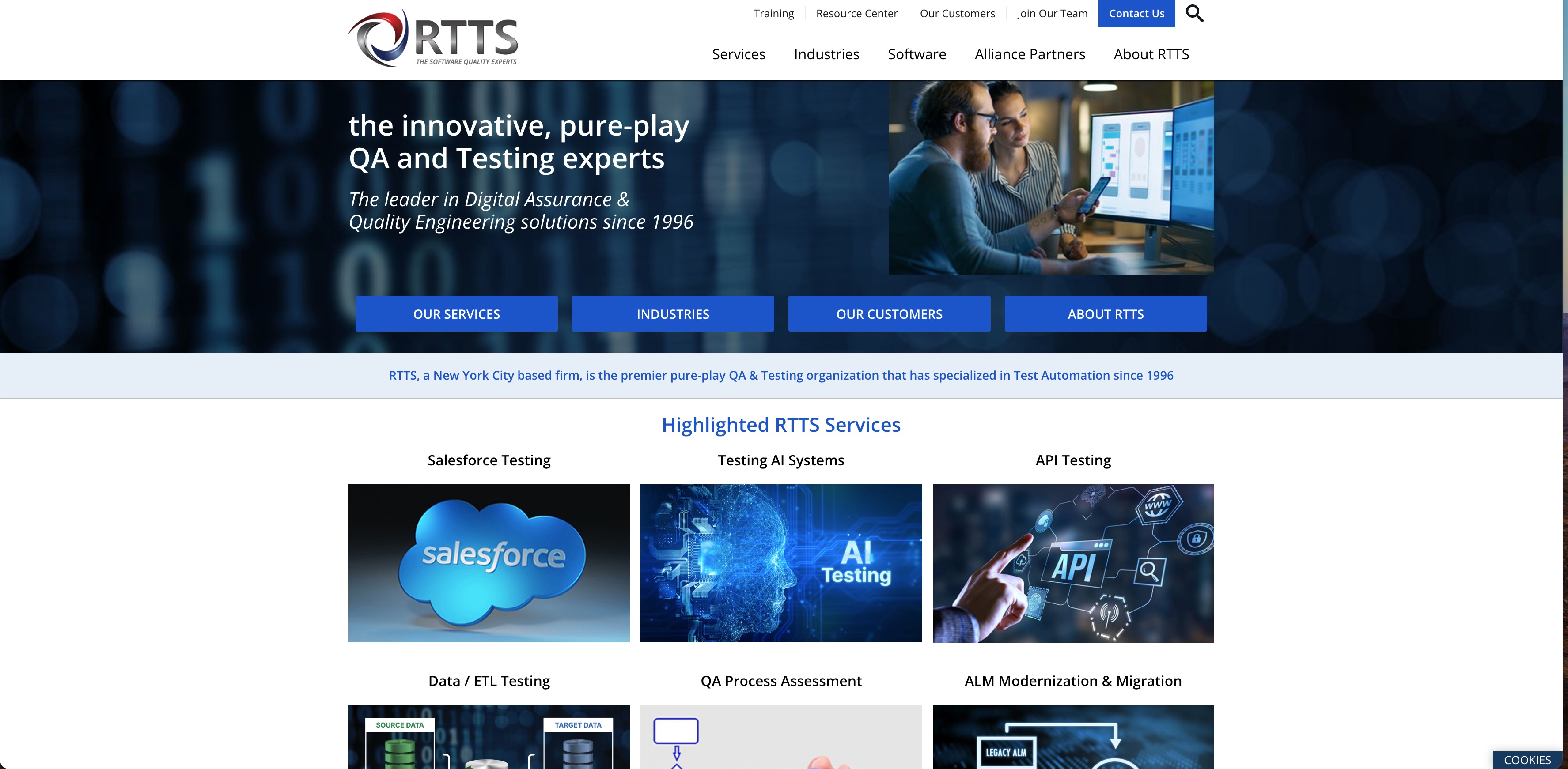The image size is (1568, 769).
Task: Open the About RTTS menu
Action: 1151,54
